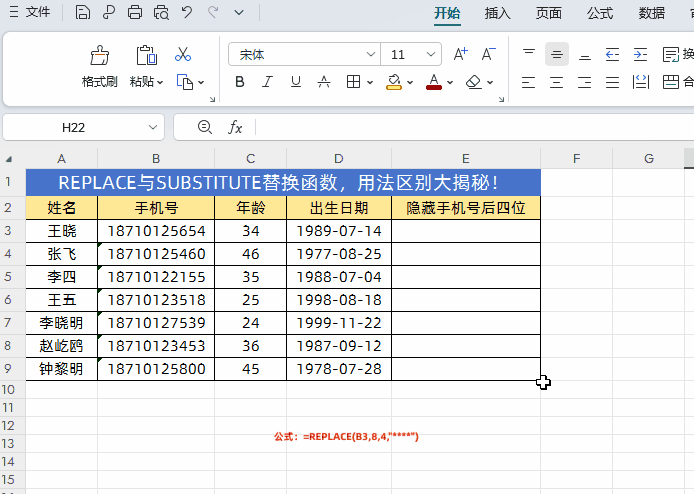Open the 文件 menu
Image resolution: width=694 pixels, height=494 pixels.
point(29,12)
